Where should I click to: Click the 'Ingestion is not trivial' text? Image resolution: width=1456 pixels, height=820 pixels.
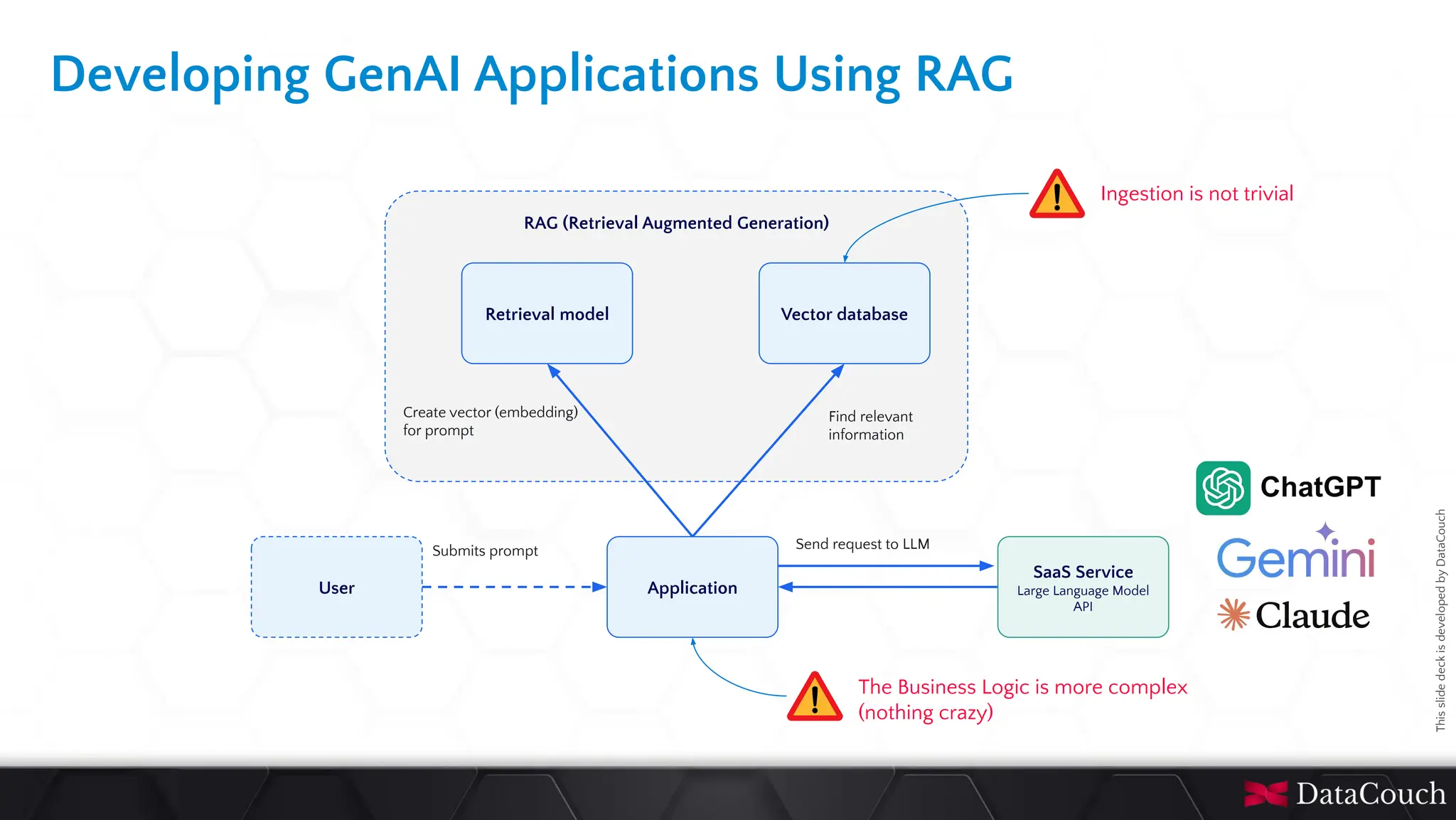coord(1197,193)
